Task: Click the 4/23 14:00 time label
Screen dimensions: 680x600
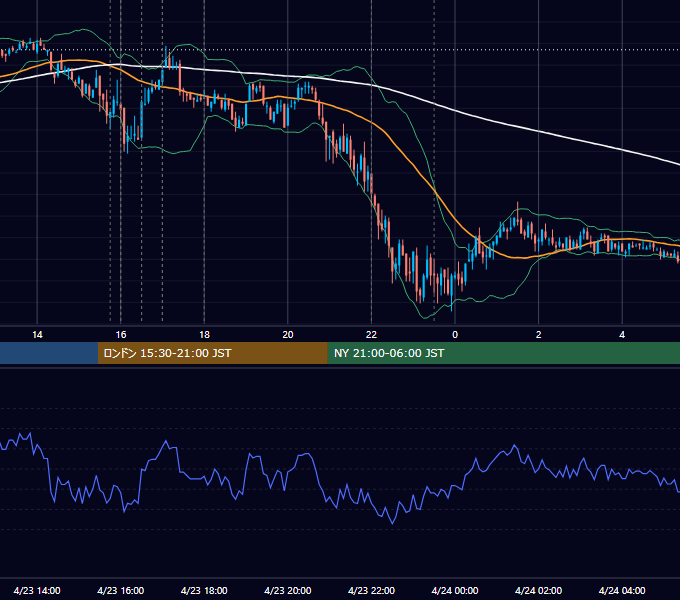Action: click(x=37, y=590)
